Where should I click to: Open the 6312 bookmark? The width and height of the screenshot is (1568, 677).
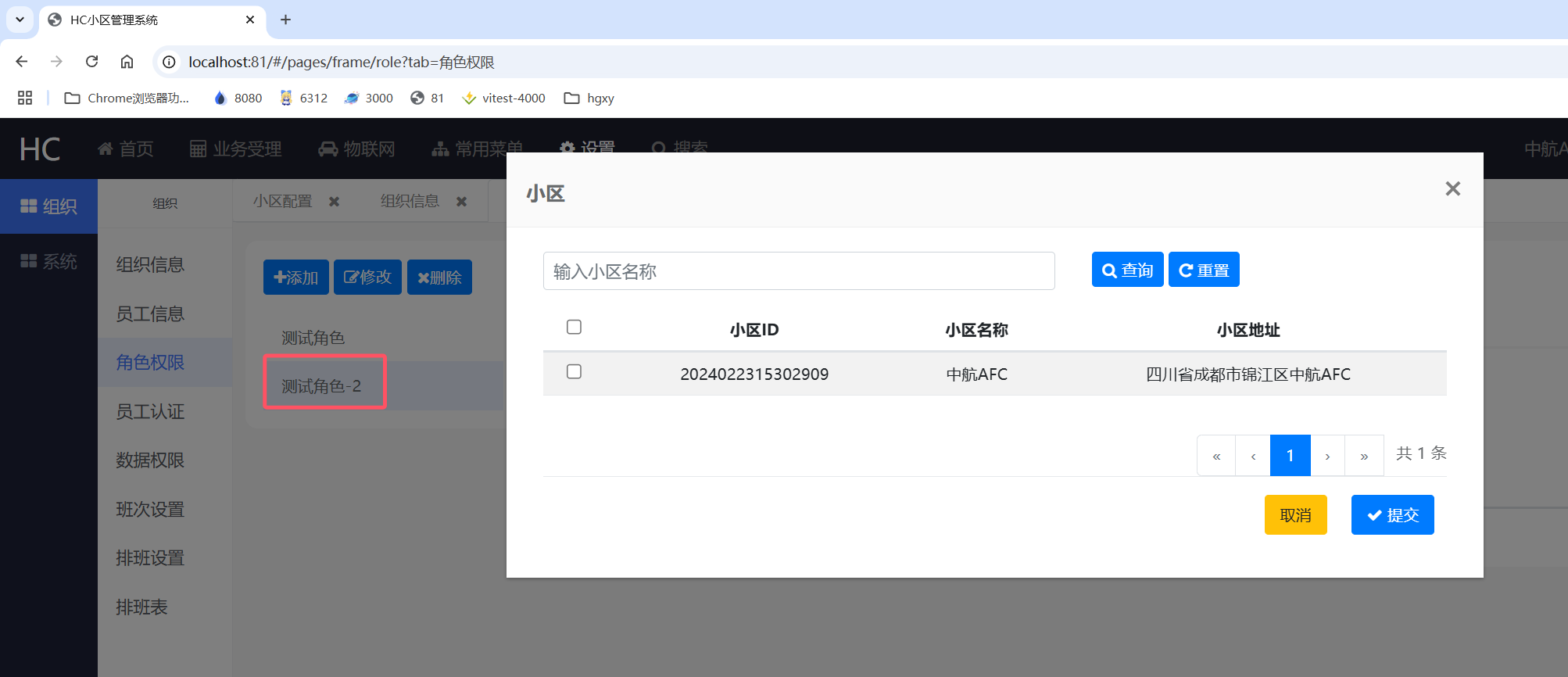click(304, 98)
